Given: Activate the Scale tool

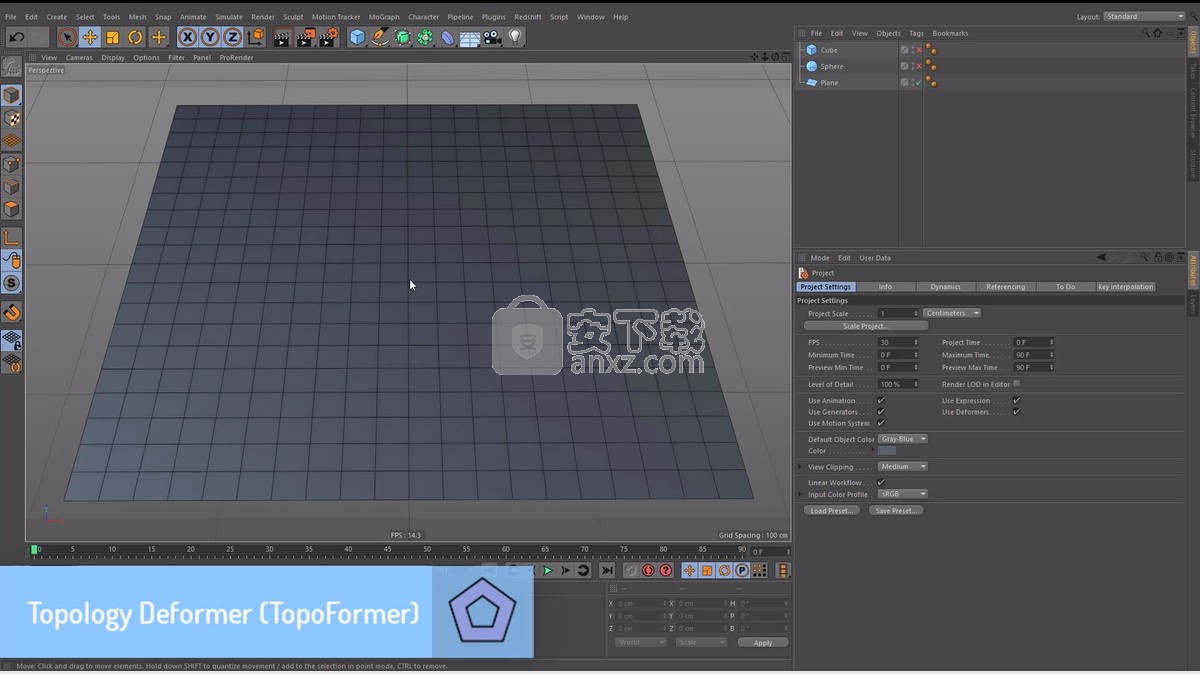Looking at the screenshot, I should point(112,37).
